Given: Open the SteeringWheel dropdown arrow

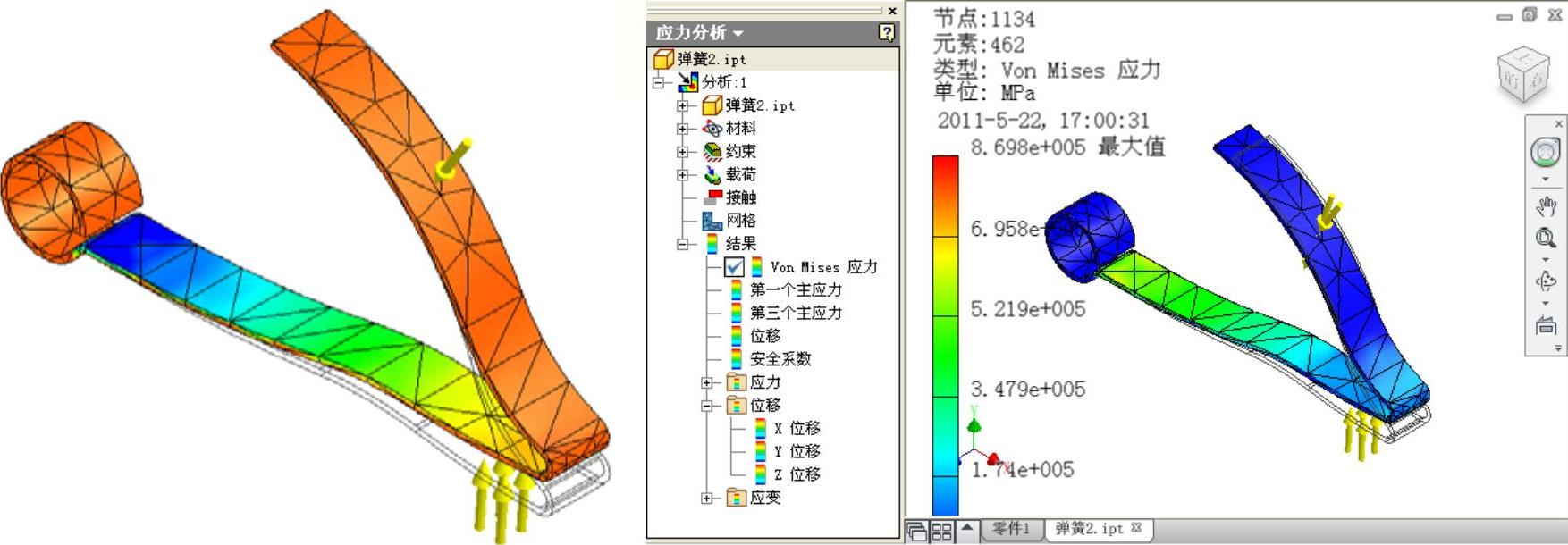Looking at the screenshot, I should [1545, 180].
